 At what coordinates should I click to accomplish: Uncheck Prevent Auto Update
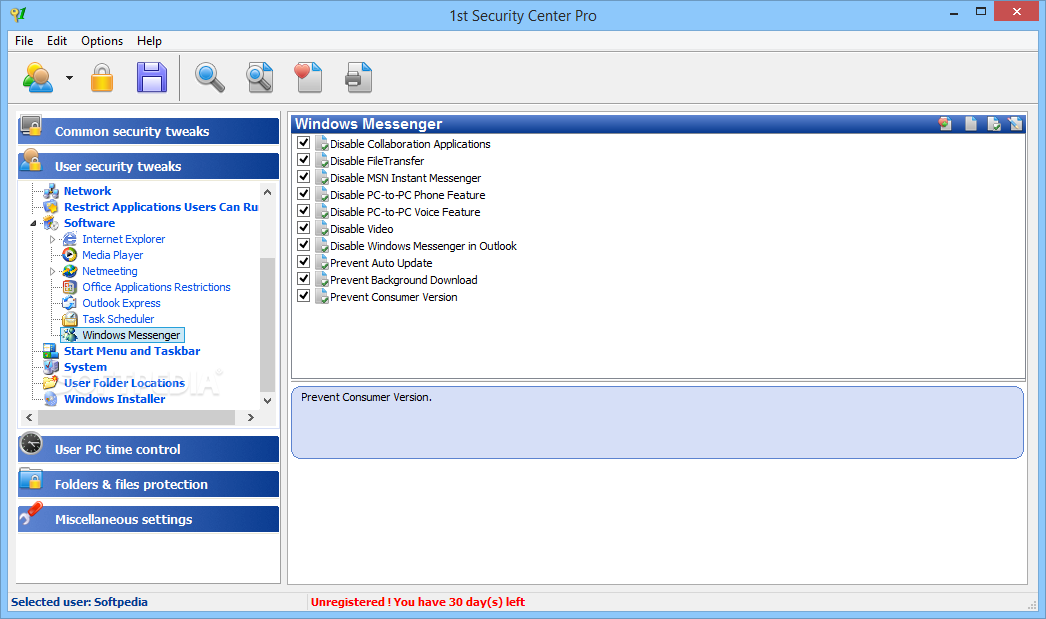[x=304, y=261]
